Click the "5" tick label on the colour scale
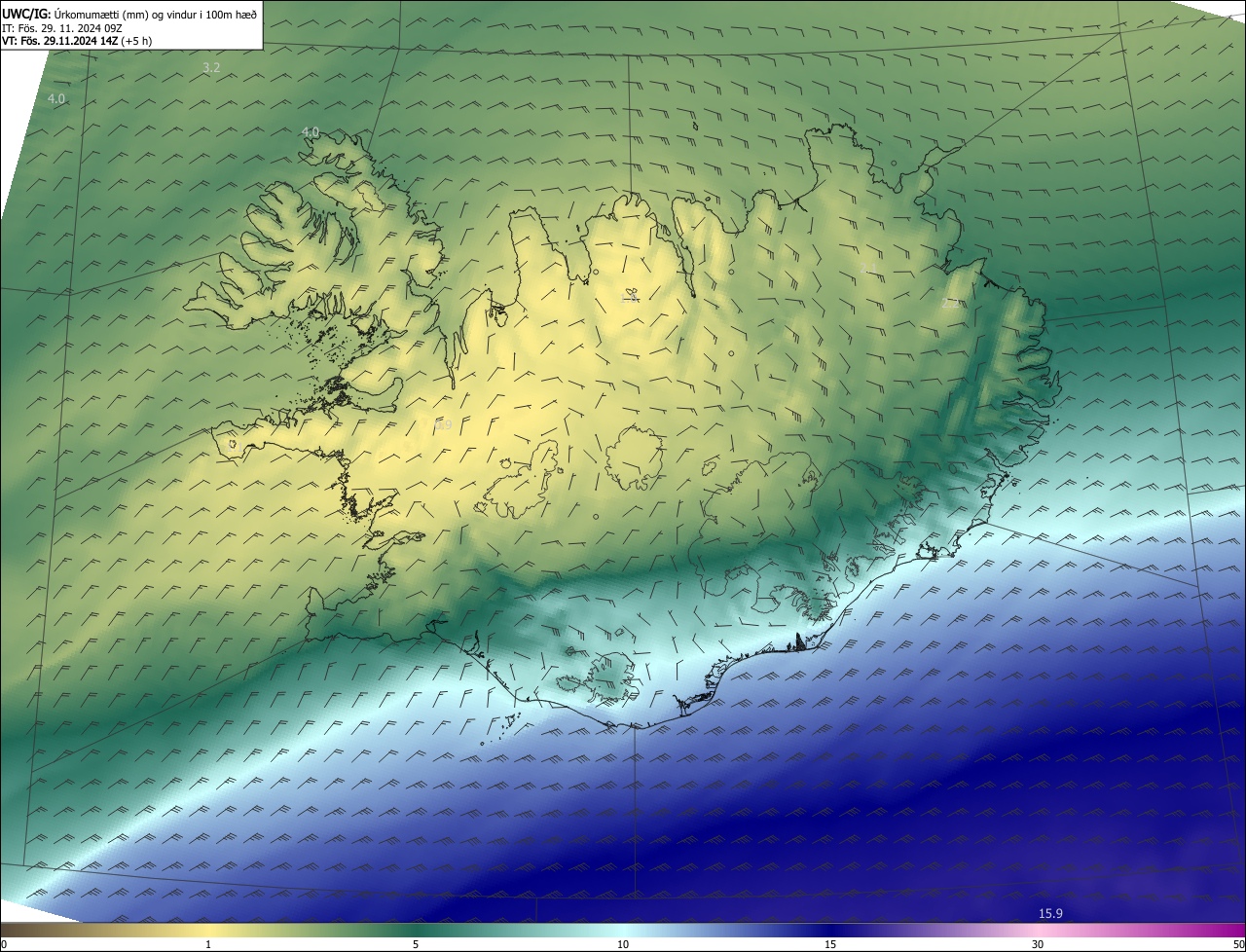The height and width of the screenshot is (952, 1246). (x=416, y=944)
